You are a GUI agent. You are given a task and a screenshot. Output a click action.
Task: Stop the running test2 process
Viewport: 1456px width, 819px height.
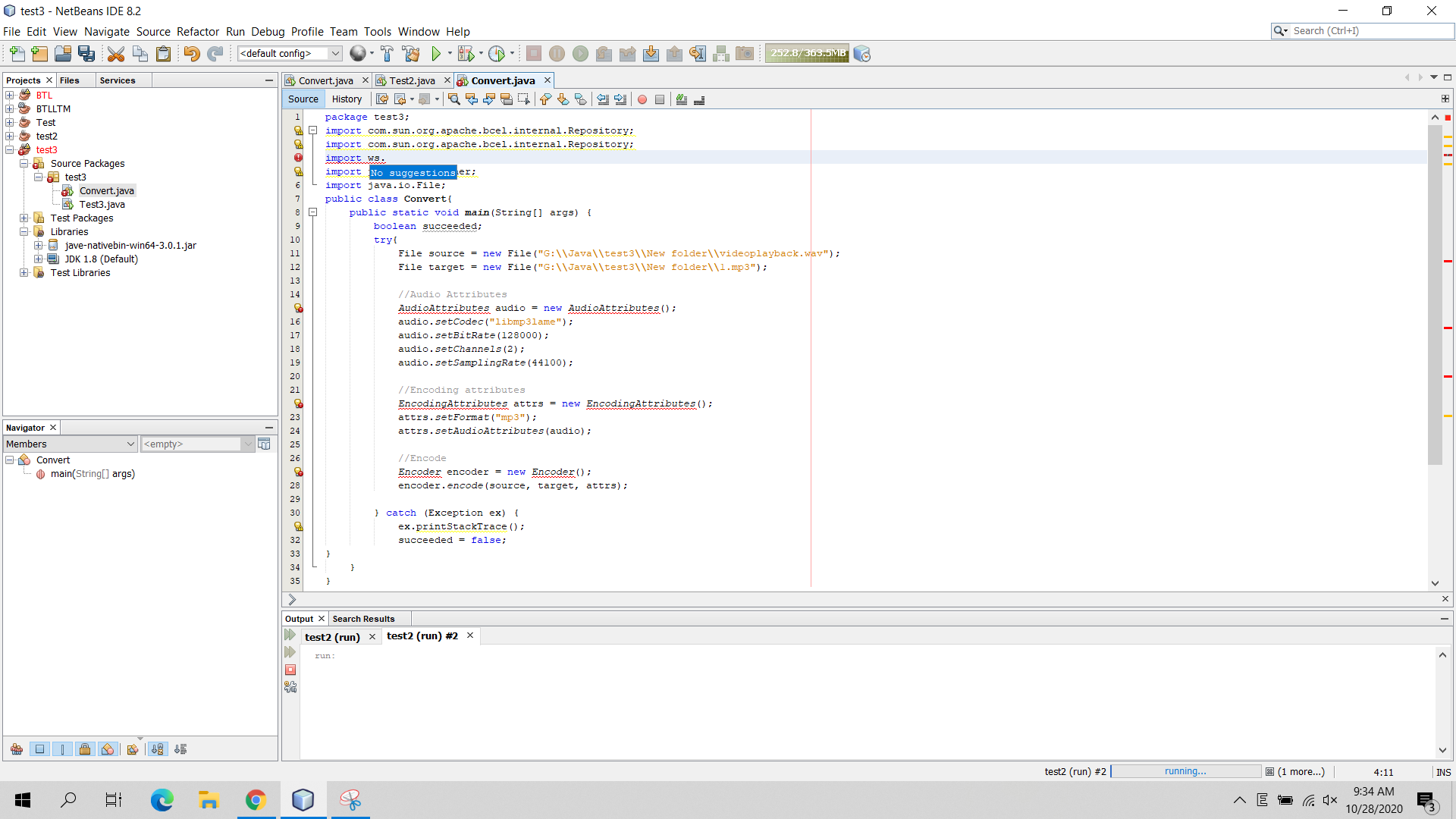291,670
